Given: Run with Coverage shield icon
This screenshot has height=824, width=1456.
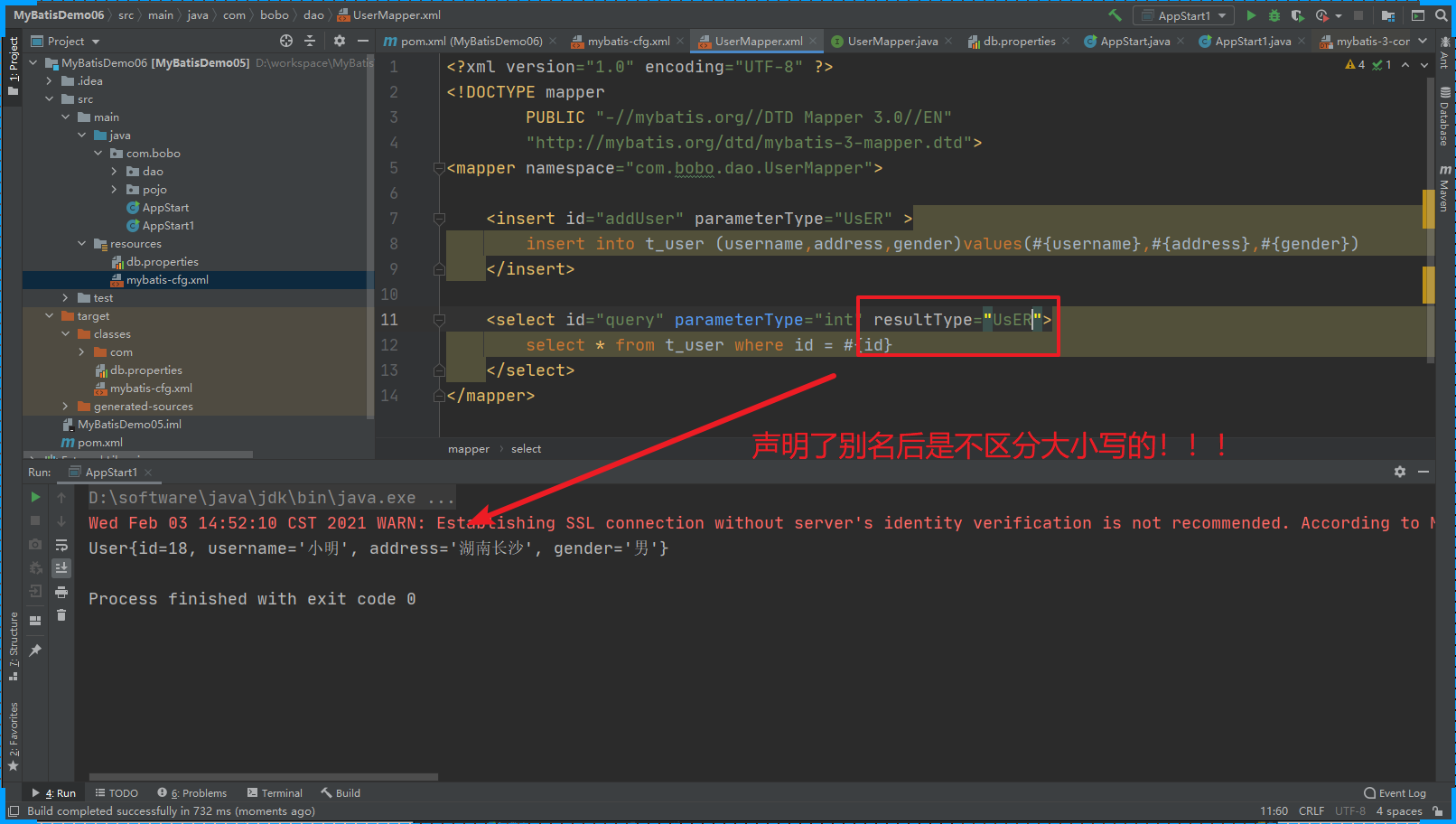Looking at the screenshot, I should 1297,15.
